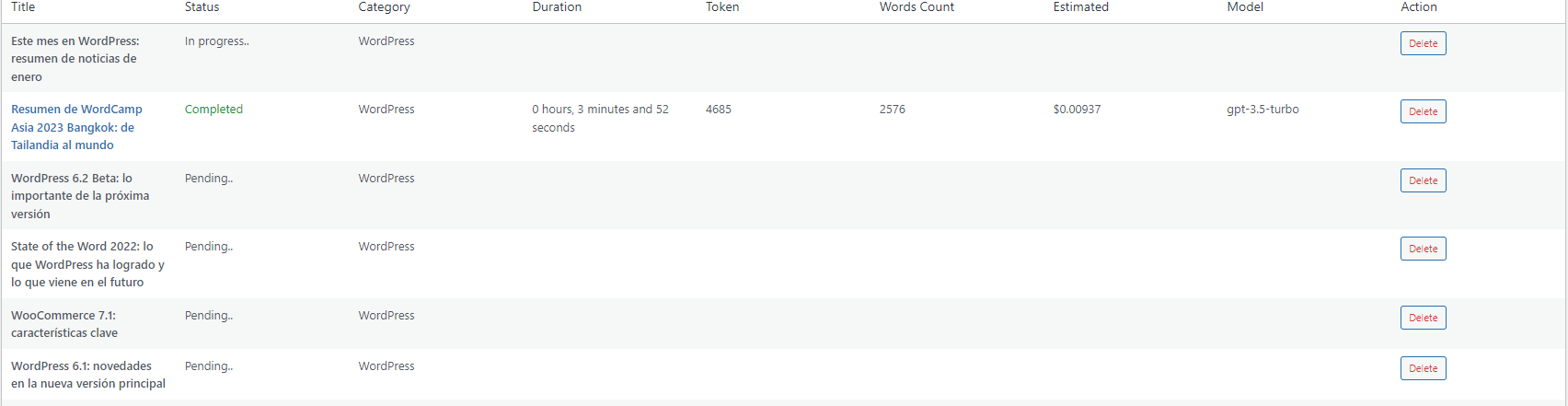Viewport: 1568px width, 406px height.
Task: Delete the 'Este mes en WordPress' row
Action: click(1423, 43)
